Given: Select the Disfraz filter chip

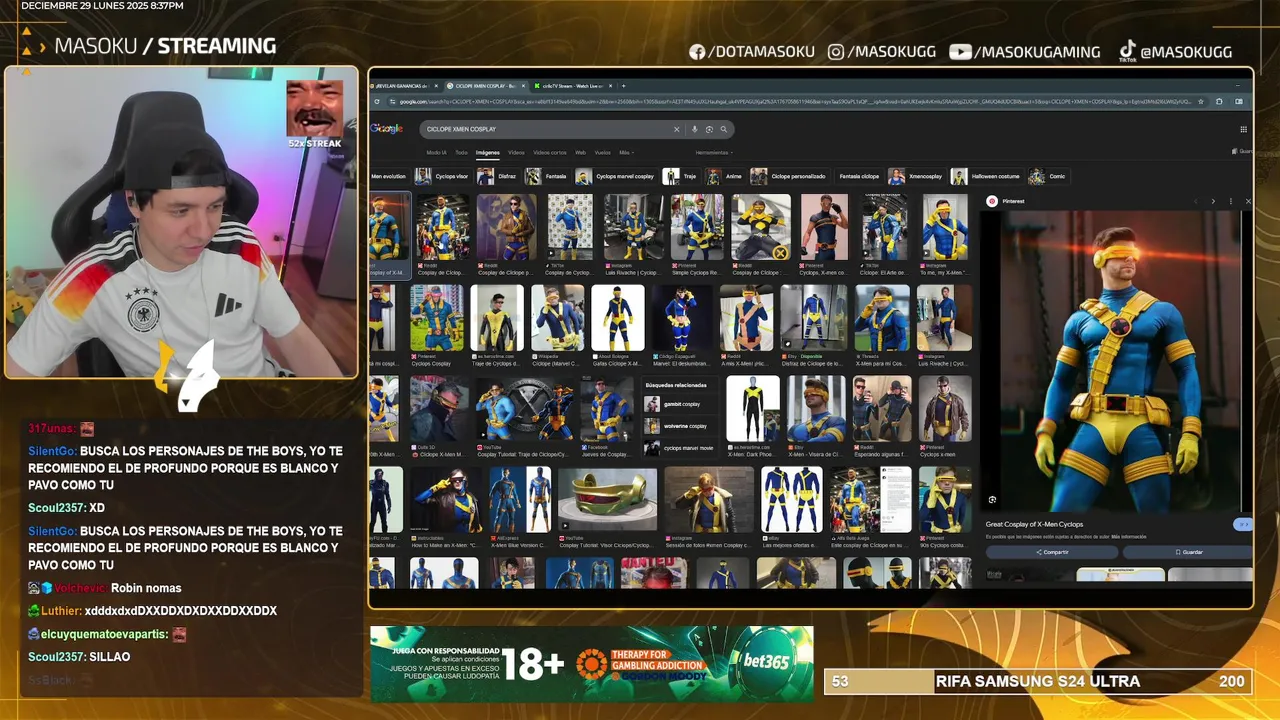Looking at the screenshot, I should (498, 176).
